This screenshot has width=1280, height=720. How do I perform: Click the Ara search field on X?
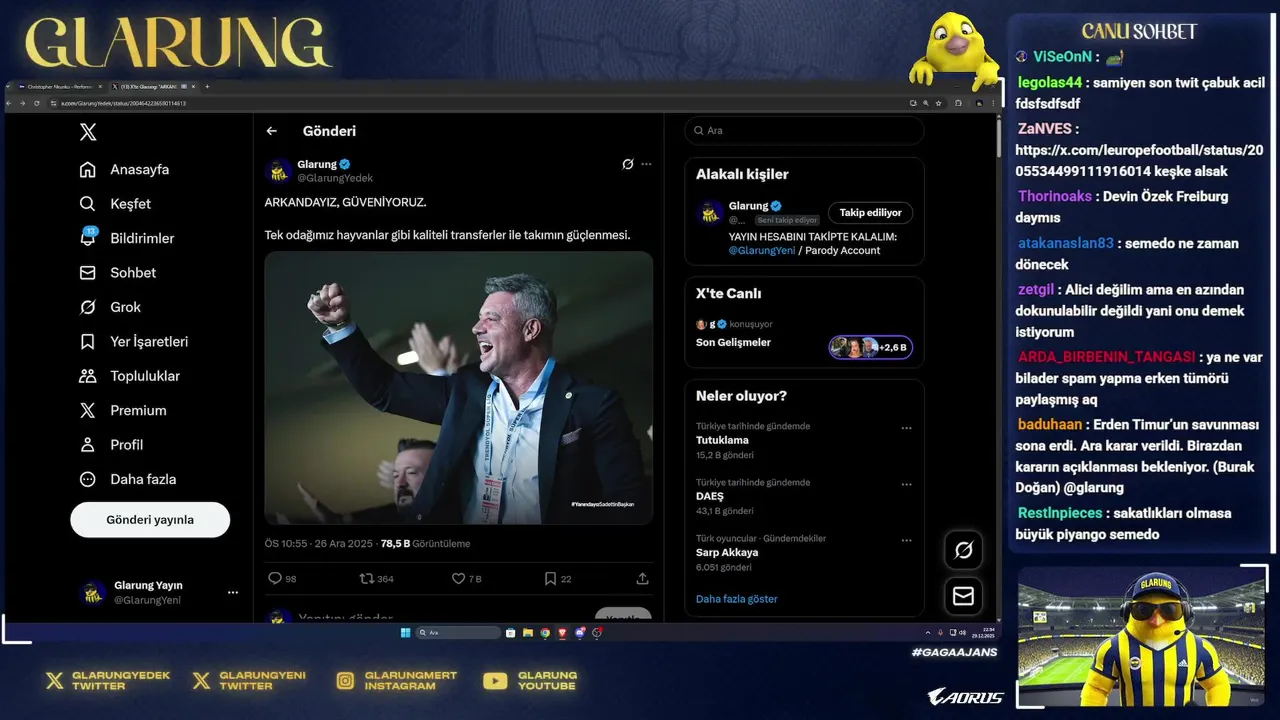click(x=804, y=131)
